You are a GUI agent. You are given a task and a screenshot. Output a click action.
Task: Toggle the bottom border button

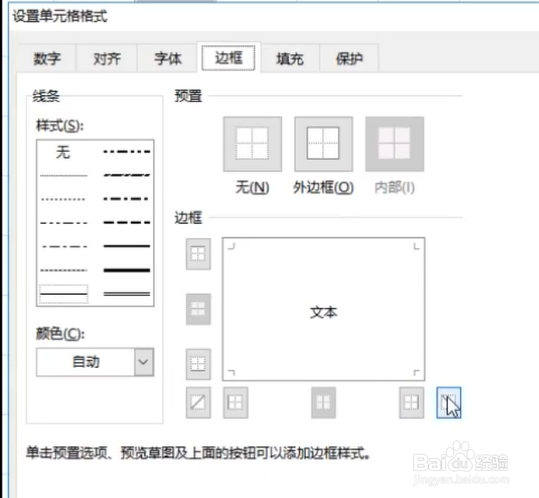[198, 364]
